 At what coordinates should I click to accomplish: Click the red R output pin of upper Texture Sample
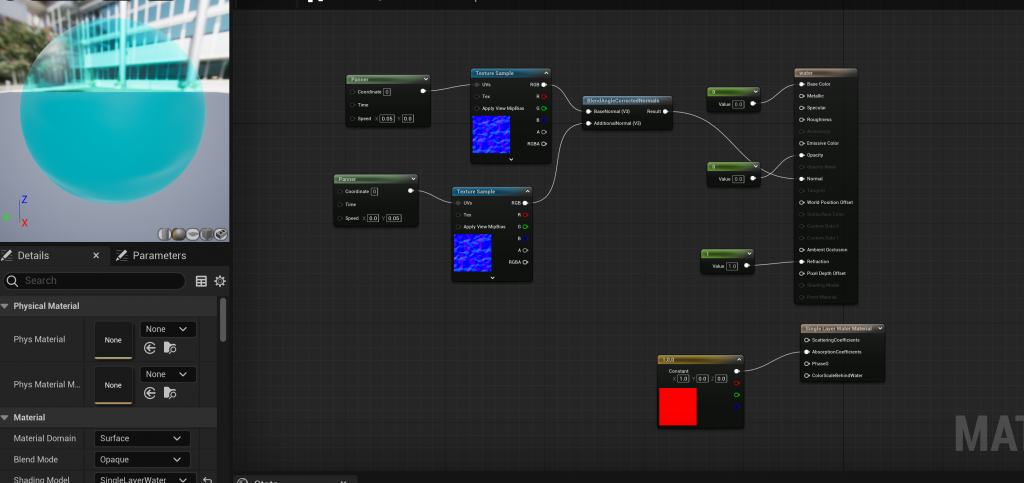click(544, 97)
